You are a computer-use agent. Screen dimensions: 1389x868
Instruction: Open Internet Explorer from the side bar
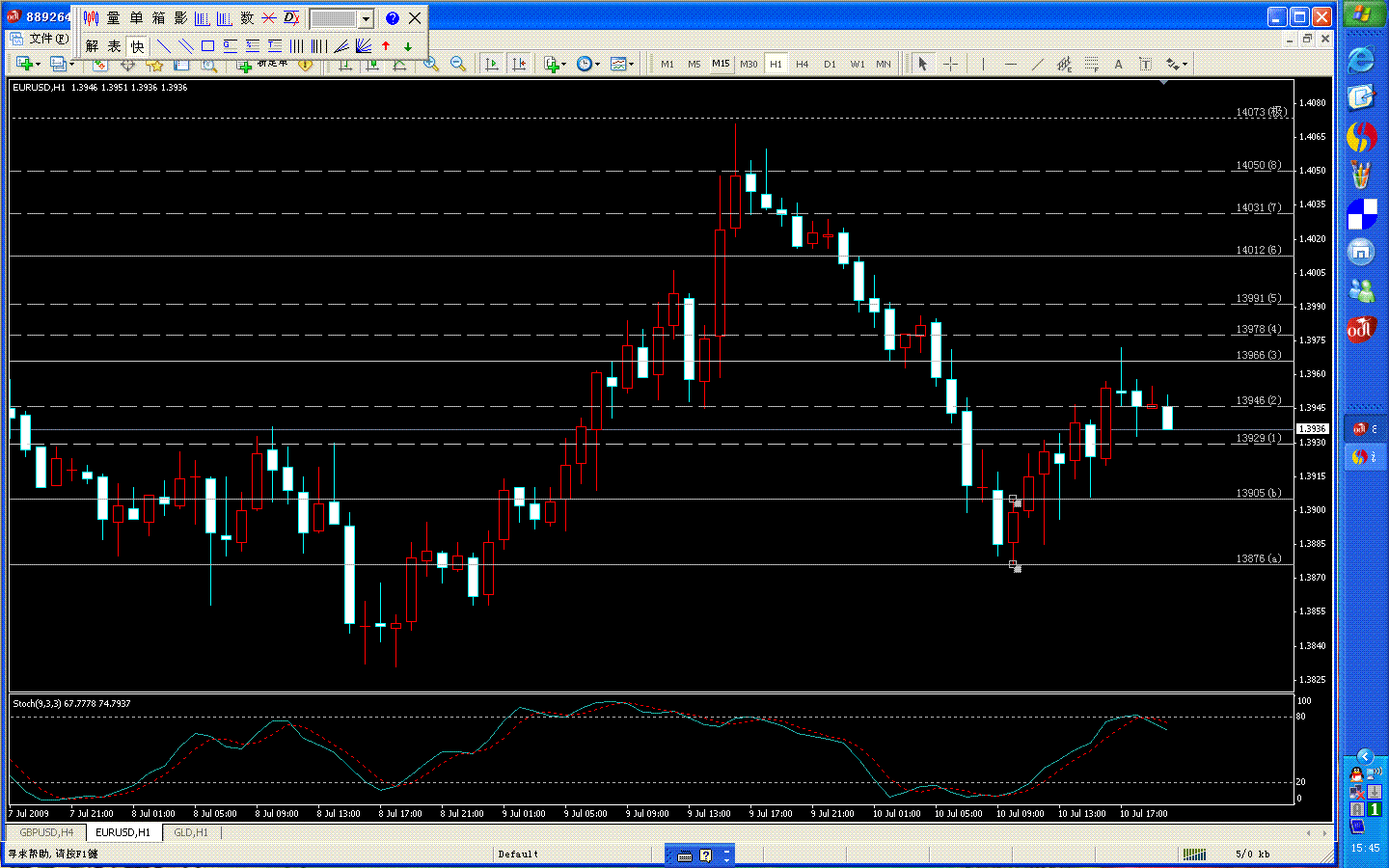(1361, 60)
